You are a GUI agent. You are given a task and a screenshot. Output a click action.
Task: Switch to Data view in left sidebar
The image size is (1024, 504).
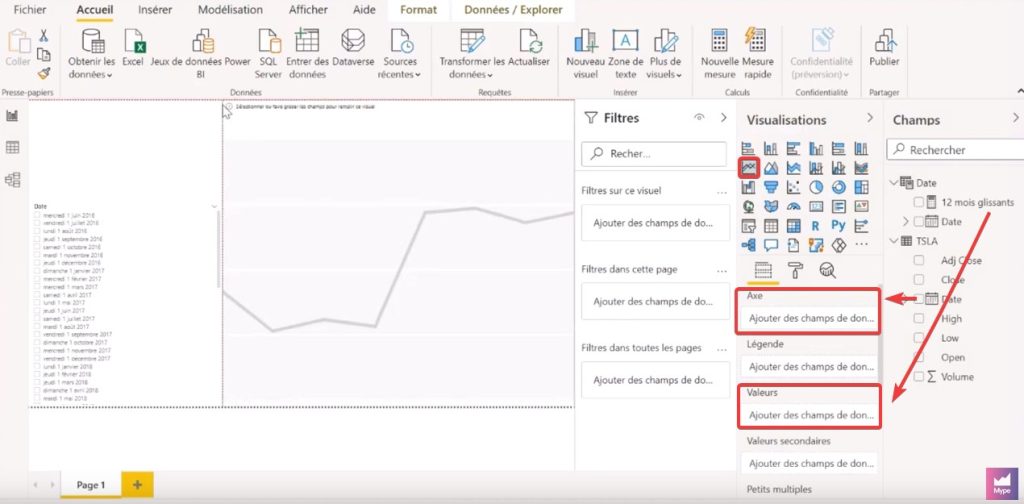click(x=12, y=147)
